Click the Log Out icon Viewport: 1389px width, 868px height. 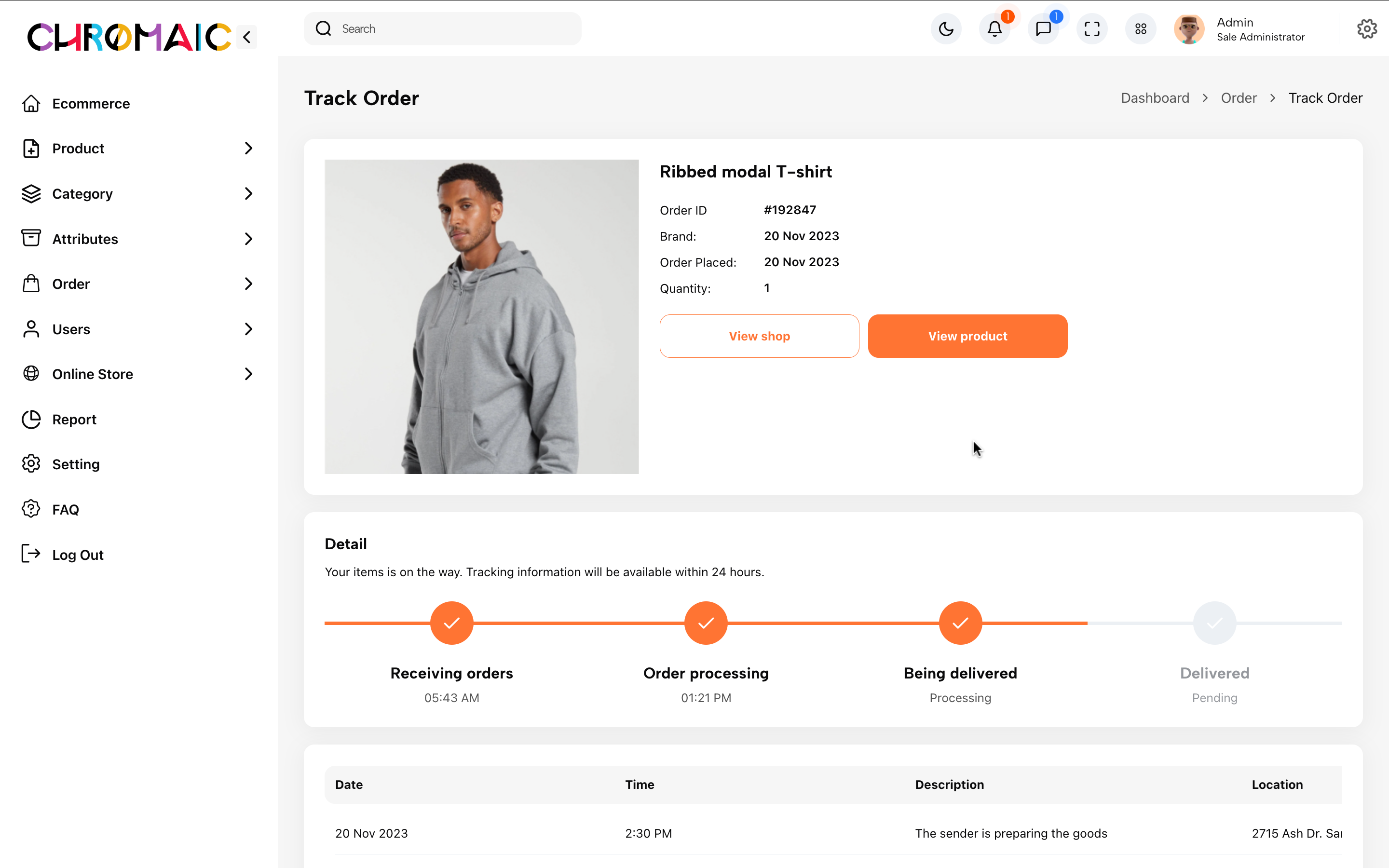coord(31,554)
